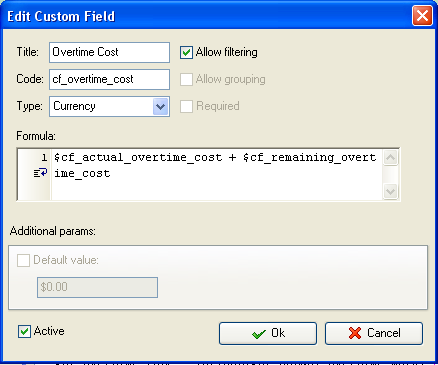Screen dimensions: 438x365
Task: Click formula scrollbar down arrow
Action: (390, 191)
